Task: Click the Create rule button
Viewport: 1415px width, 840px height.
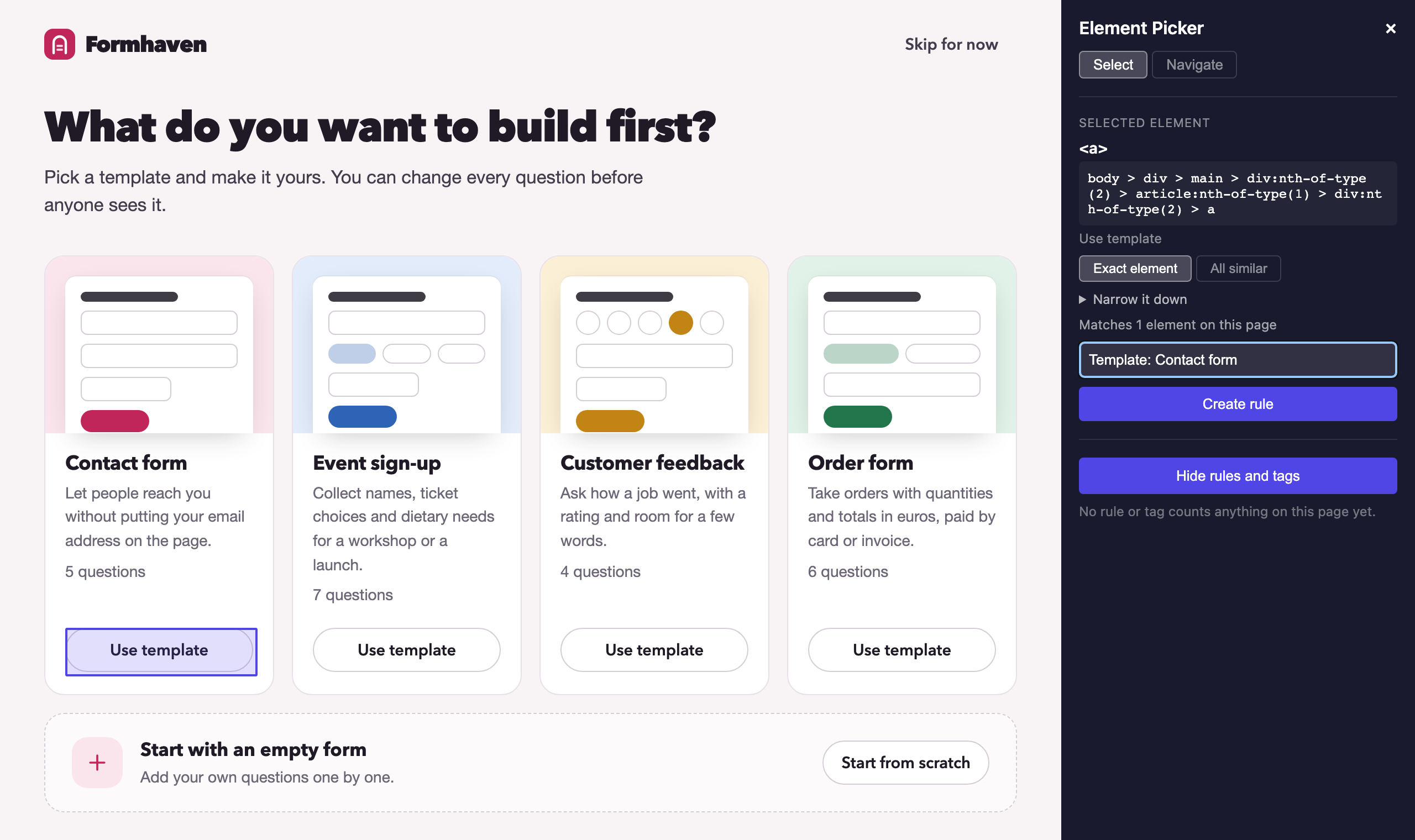Action: (1238, 403)
